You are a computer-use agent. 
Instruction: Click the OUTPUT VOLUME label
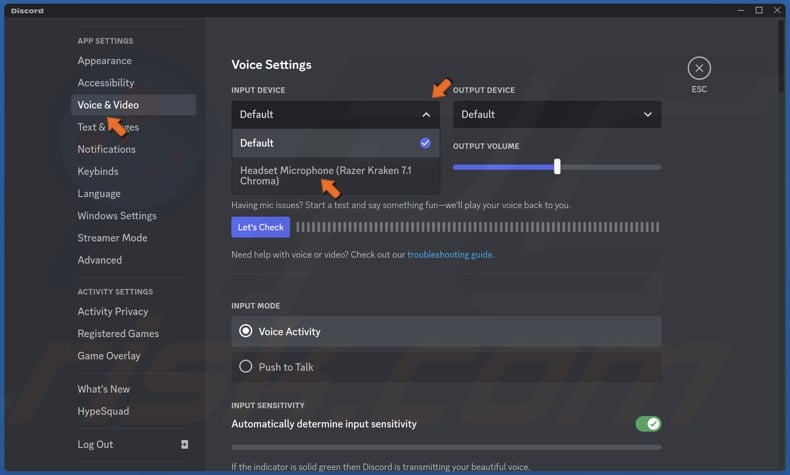click(x=486, y=146)
